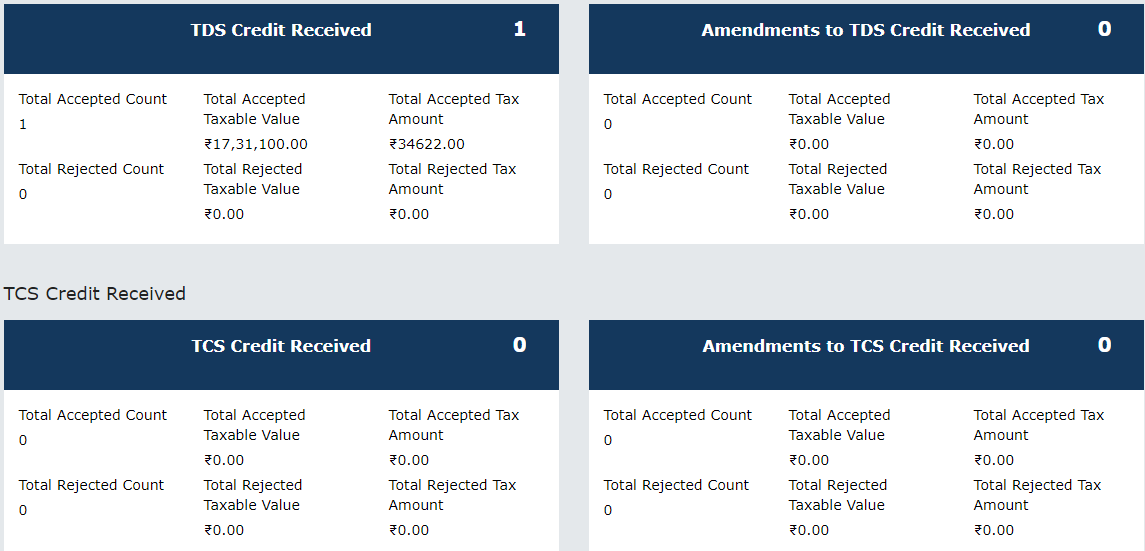The height and width of the screenshot is (551, 1145).
Task: Open the Amendments to TCS Credit Received tile
Action: [x=865, y=347]
